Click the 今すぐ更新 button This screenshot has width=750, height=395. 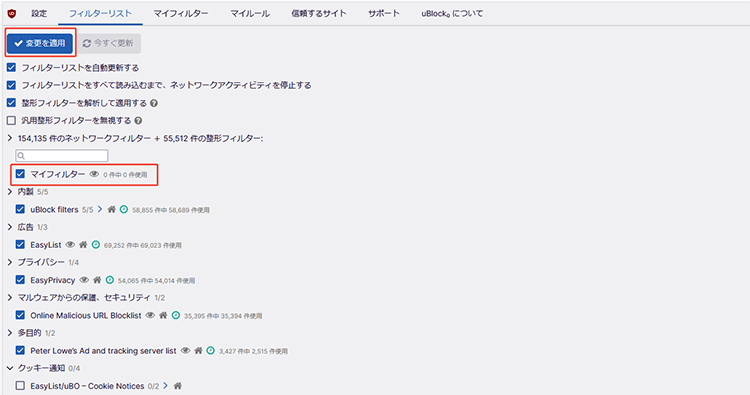(x=109, y=43)
